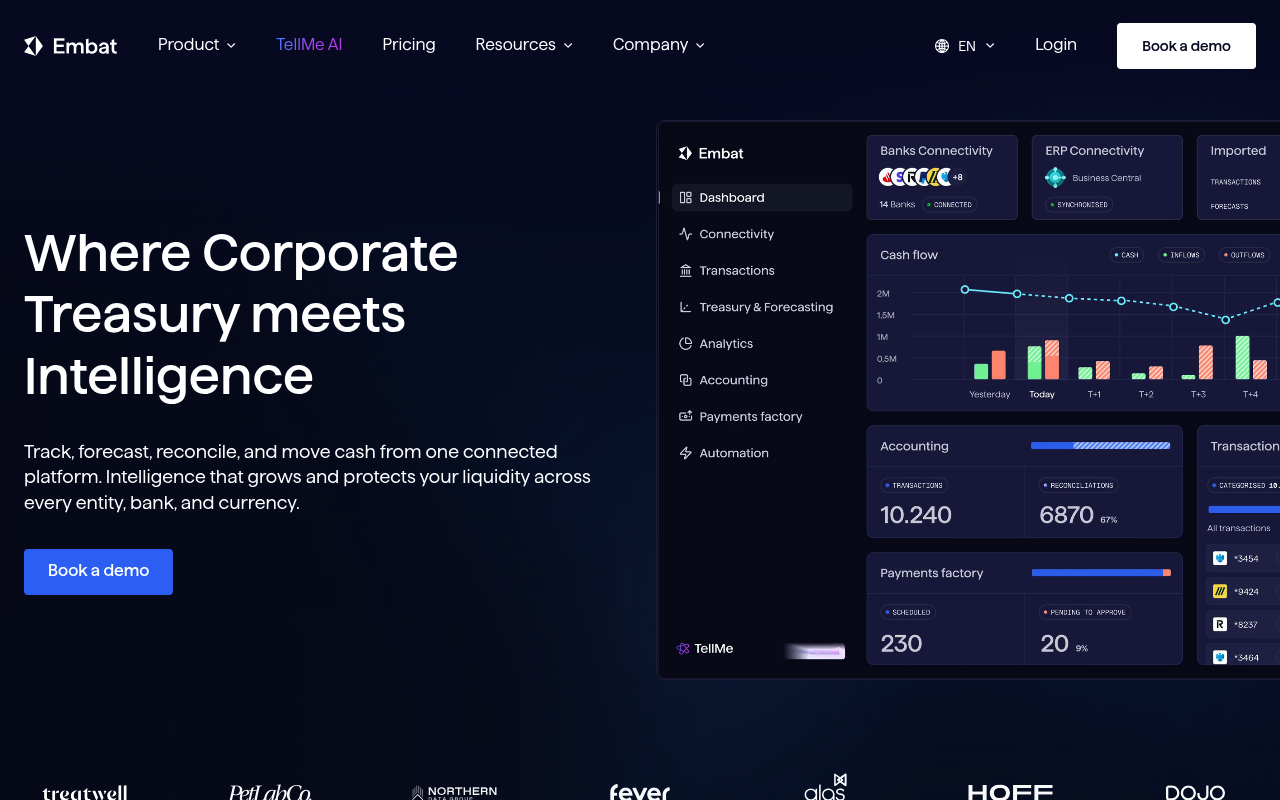Go to TellMe AI page

point(309,45)
